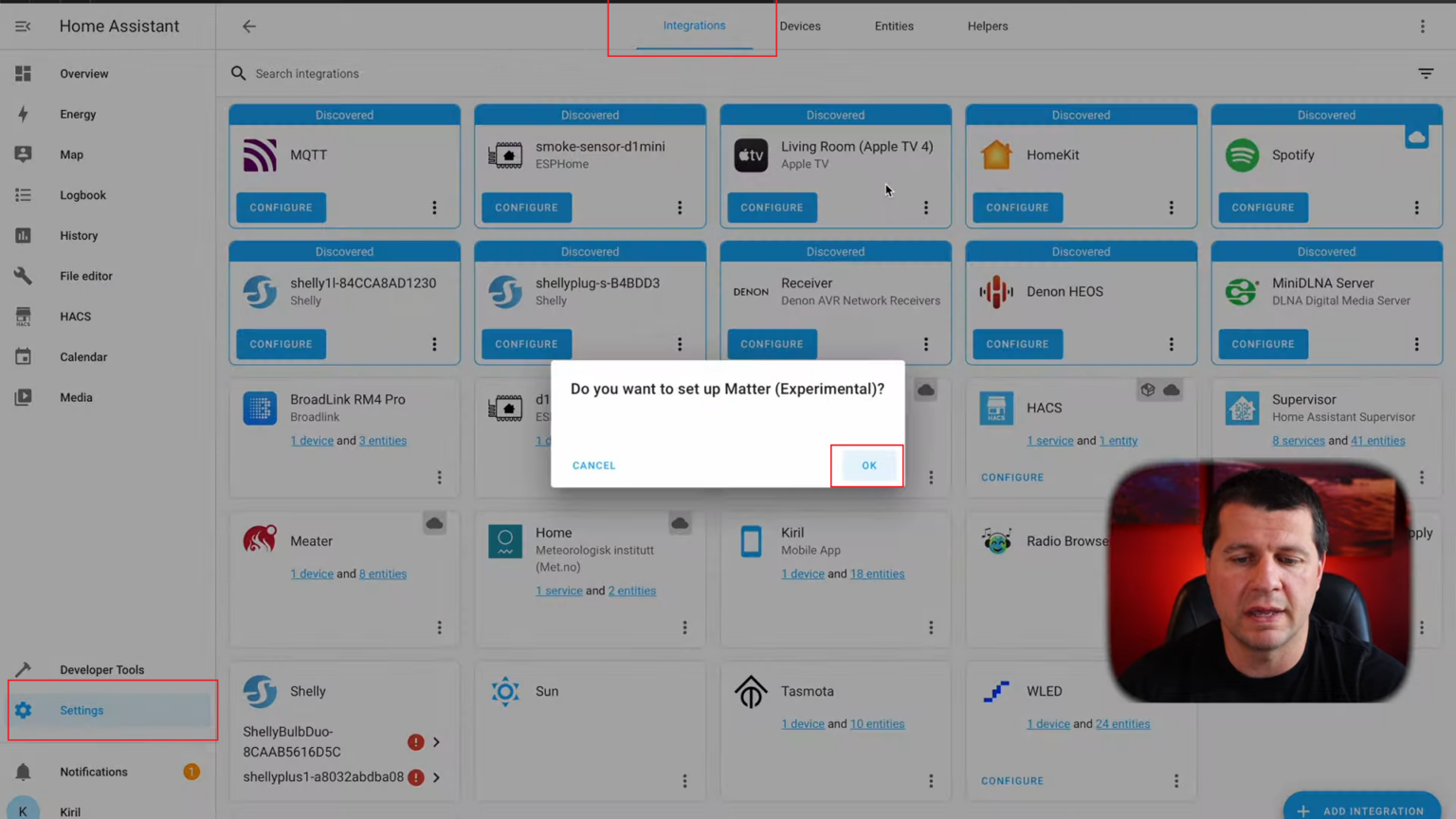
Task: Open the BroadLink RM4 Pro 3 entities link
Action: [382, 441]
